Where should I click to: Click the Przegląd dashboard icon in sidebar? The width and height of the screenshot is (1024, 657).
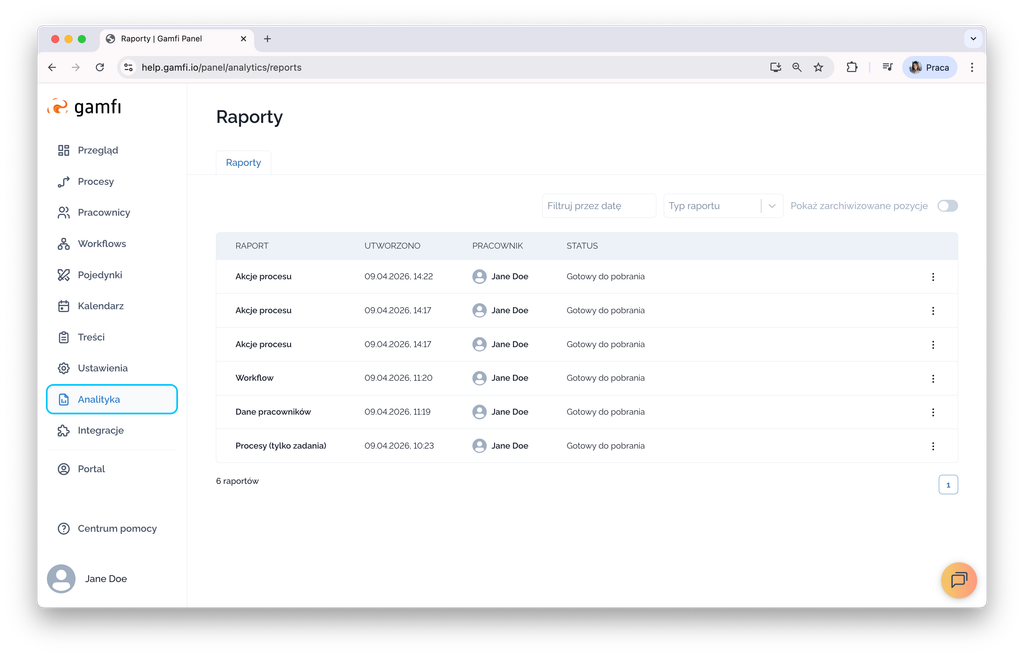click(64, 151)
